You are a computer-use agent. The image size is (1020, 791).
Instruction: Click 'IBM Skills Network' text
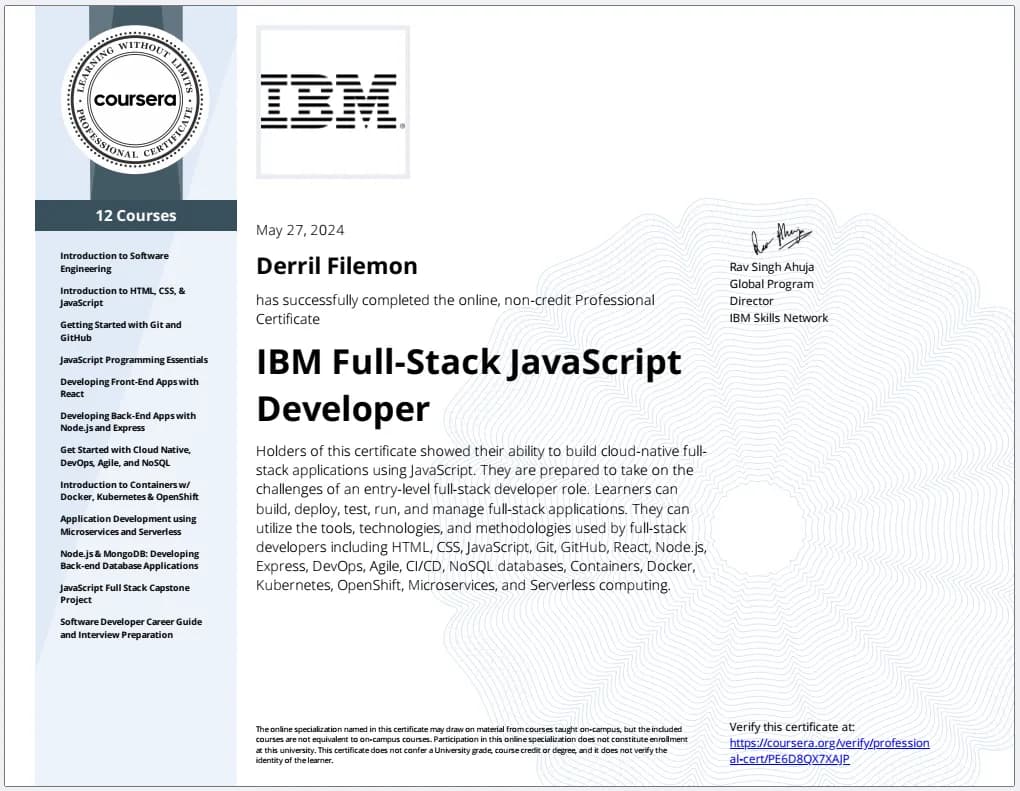coord(779,318)
